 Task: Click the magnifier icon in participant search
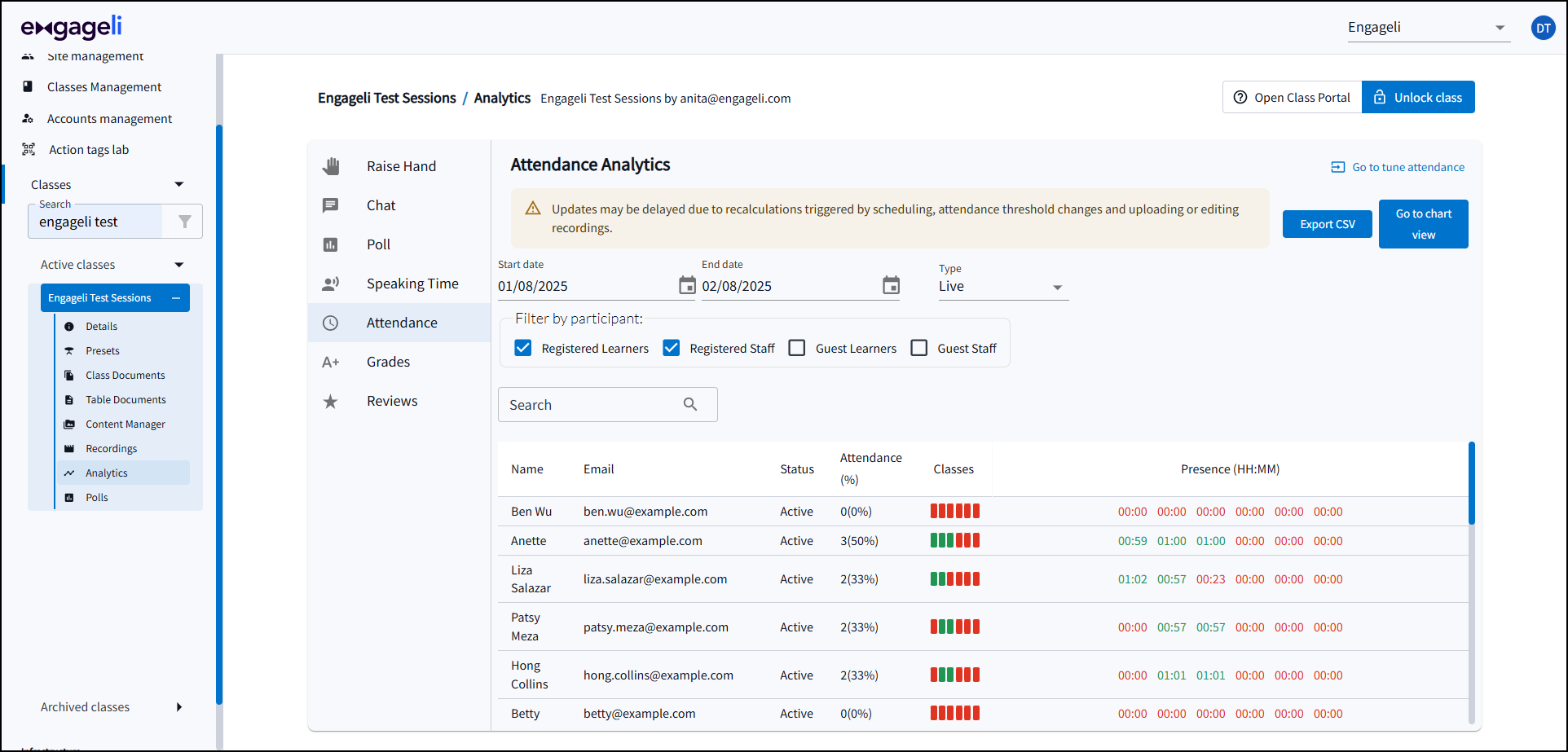pyautogui.click(x=690, y=404)
